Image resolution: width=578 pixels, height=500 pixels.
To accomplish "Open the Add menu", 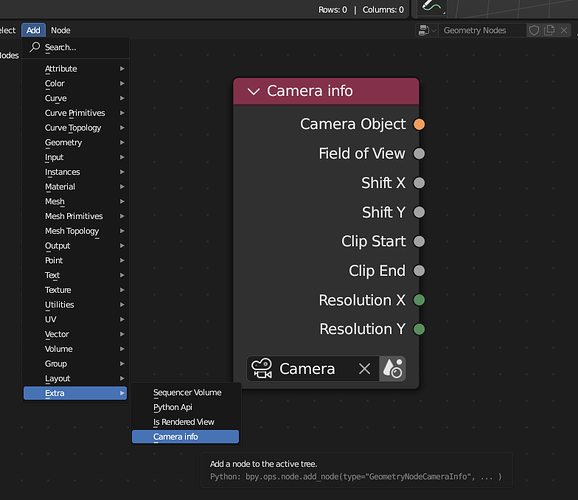I will [33, 30].
